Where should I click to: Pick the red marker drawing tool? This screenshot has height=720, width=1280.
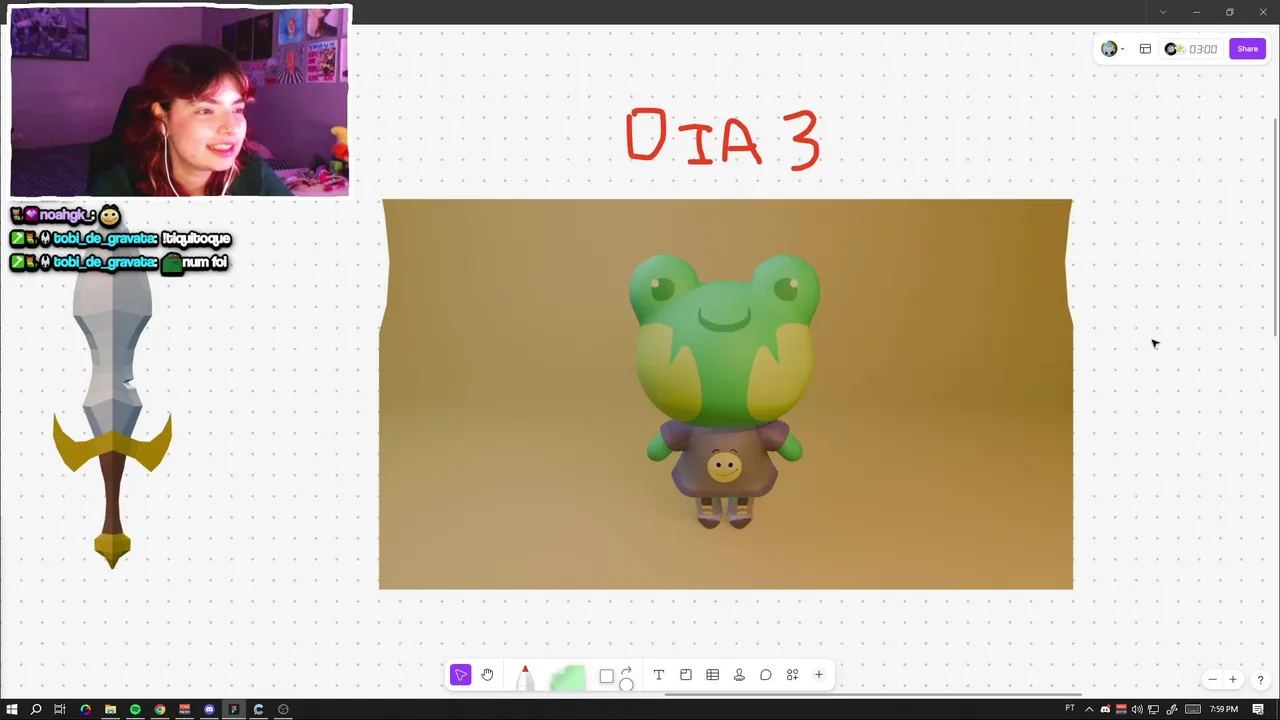coord(525,677)
